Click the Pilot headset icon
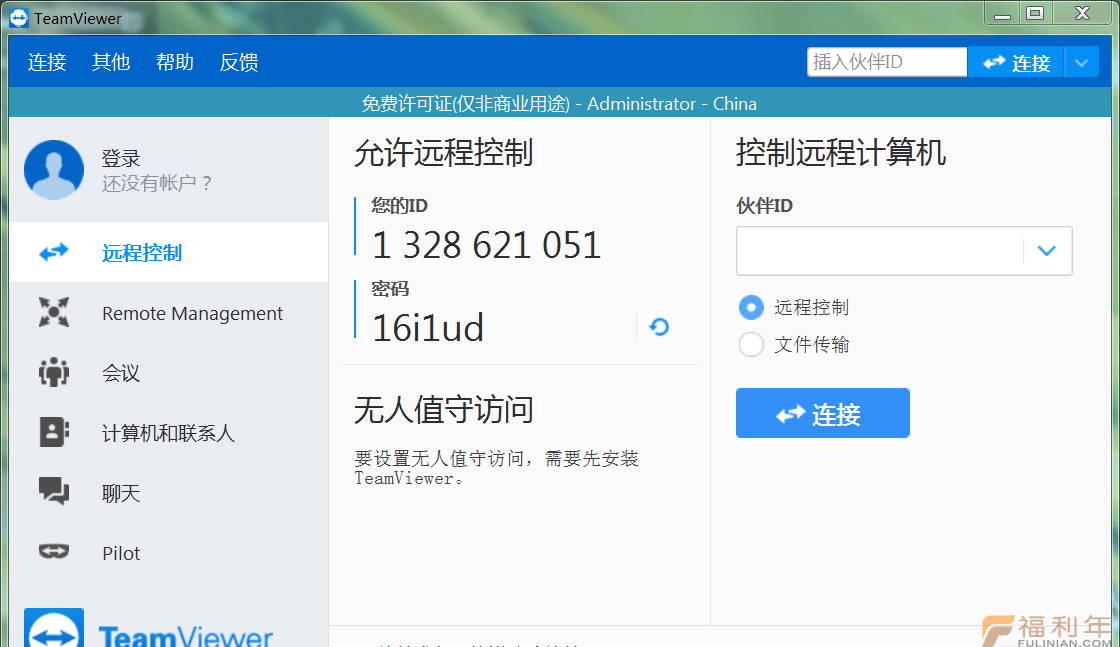 54,551
